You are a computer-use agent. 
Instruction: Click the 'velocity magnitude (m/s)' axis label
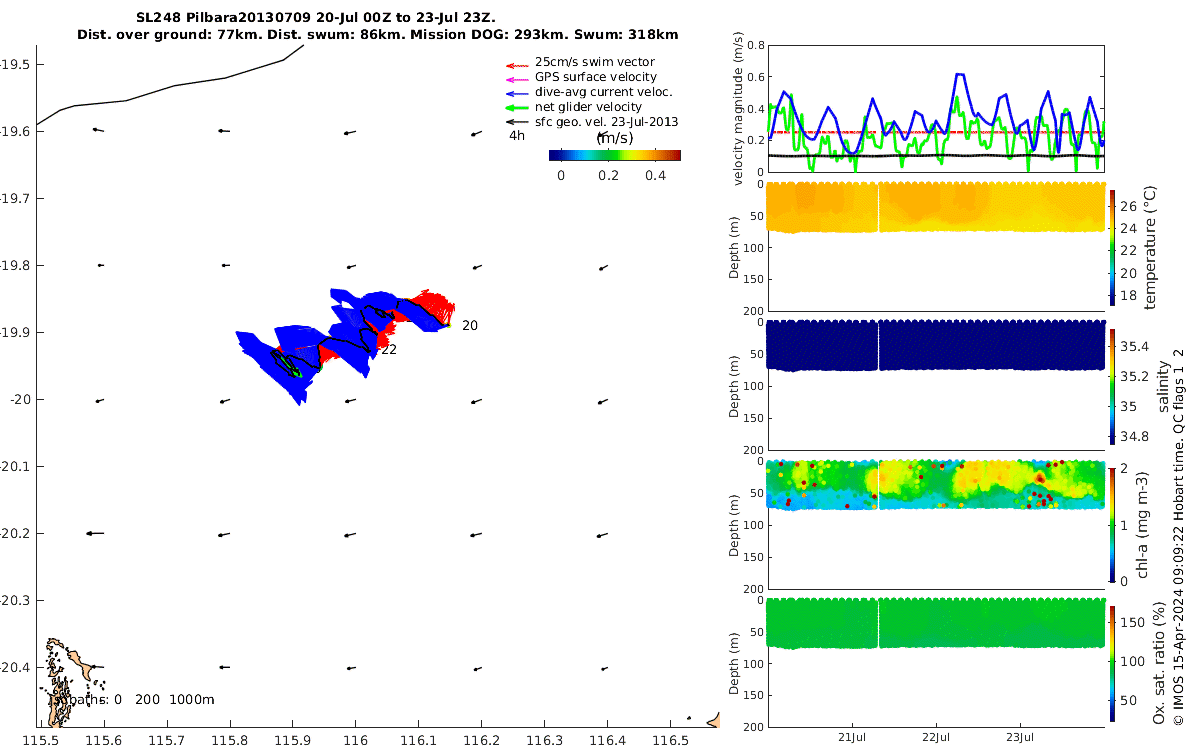pyautogui.click(x=739, y=110)
